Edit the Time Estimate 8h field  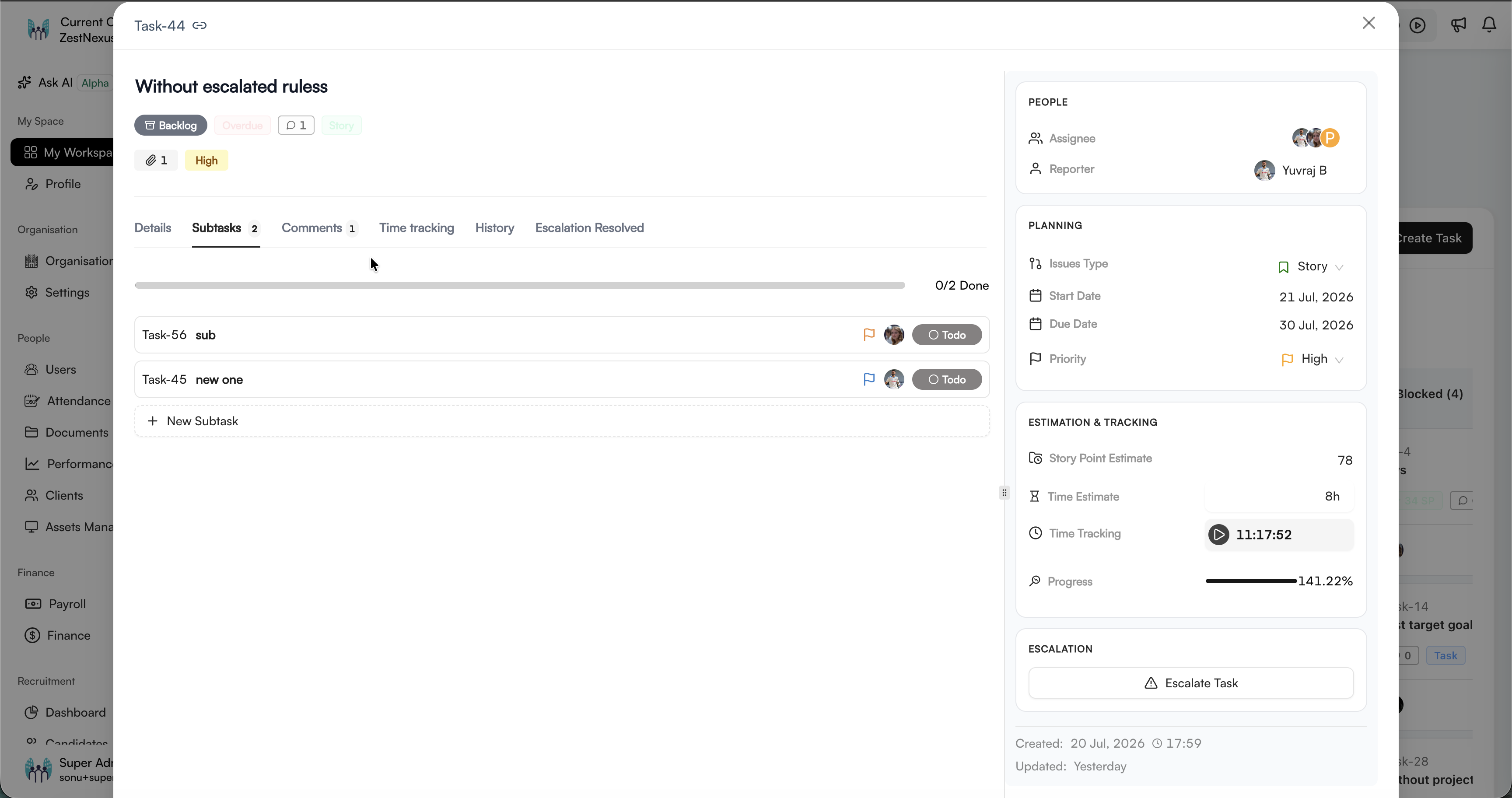1279,497
